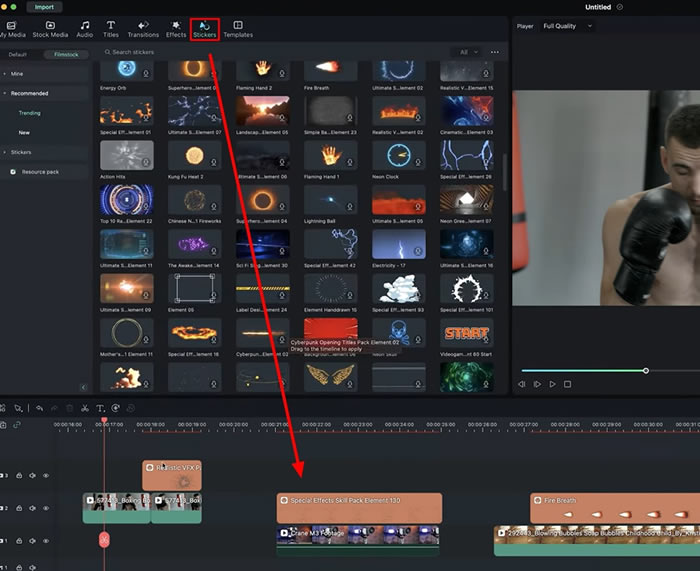Image resolution: width=700 pixels, height=571 pixels.
Task: Select the Fire Breath clip on timeline
Action: (615, 508)
